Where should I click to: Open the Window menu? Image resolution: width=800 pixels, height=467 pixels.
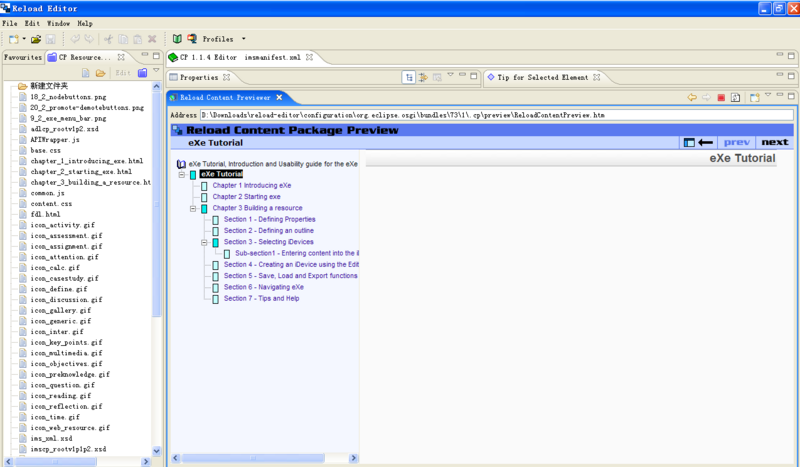pos(58,22)
